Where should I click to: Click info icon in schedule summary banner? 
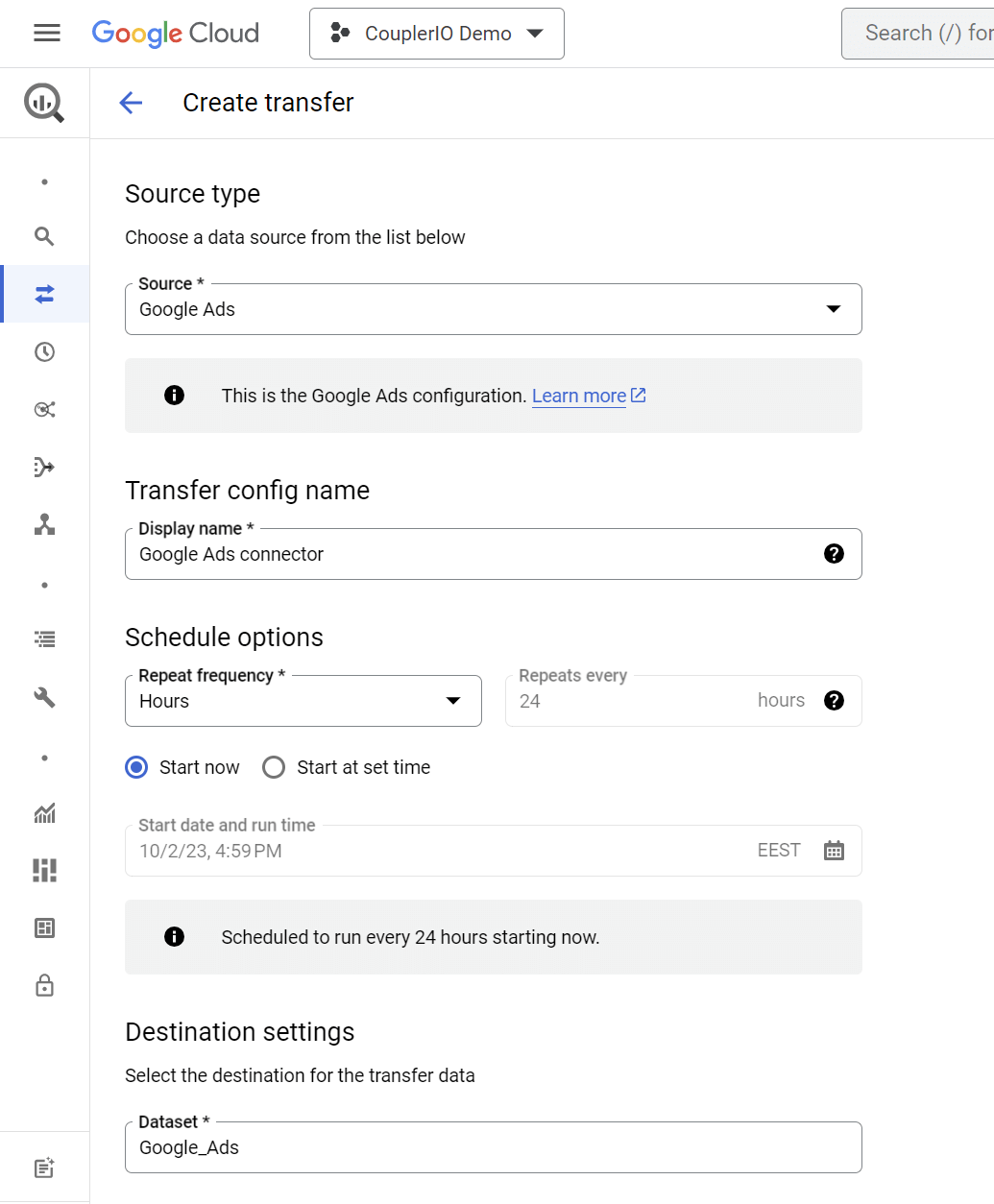174,936
